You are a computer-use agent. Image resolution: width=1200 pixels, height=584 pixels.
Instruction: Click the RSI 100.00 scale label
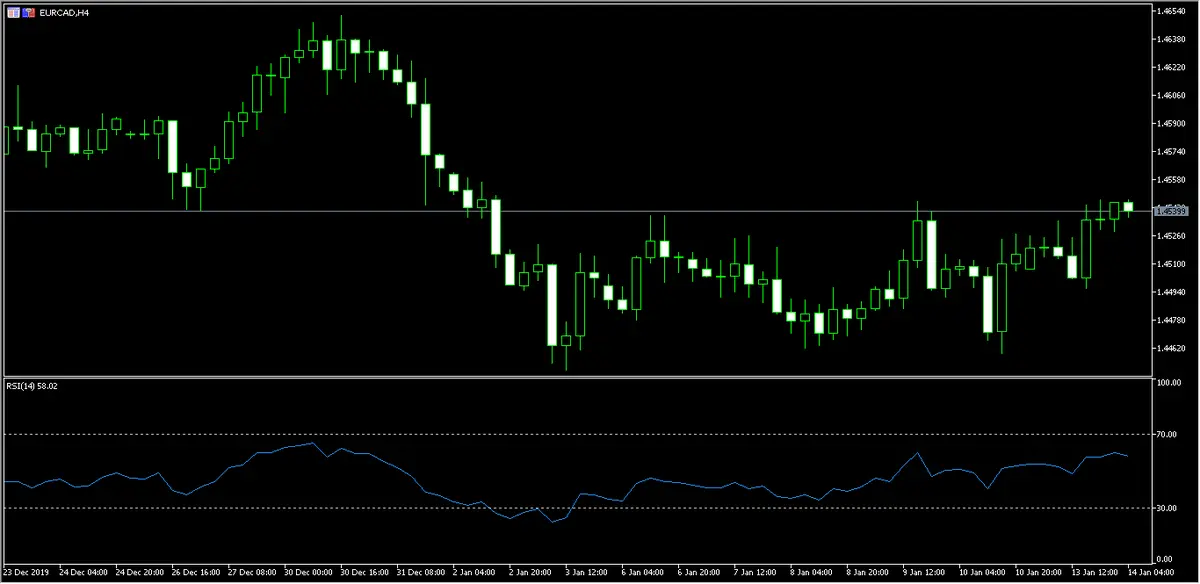1170,383
